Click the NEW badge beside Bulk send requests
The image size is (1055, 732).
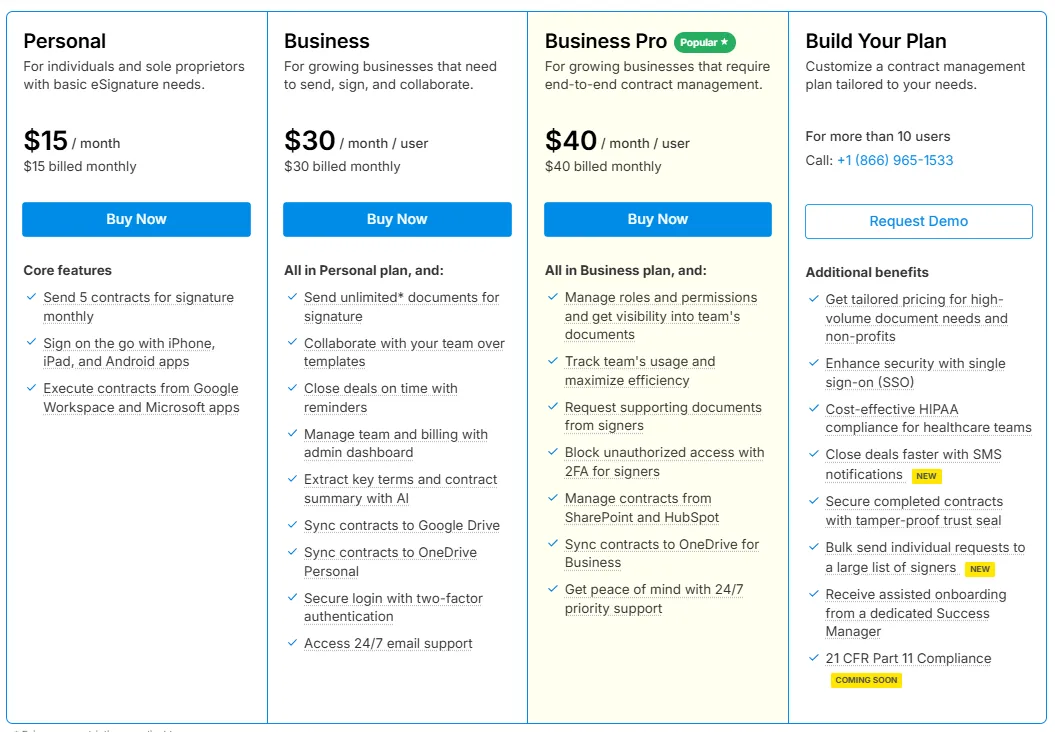click(x=979, y=569)
